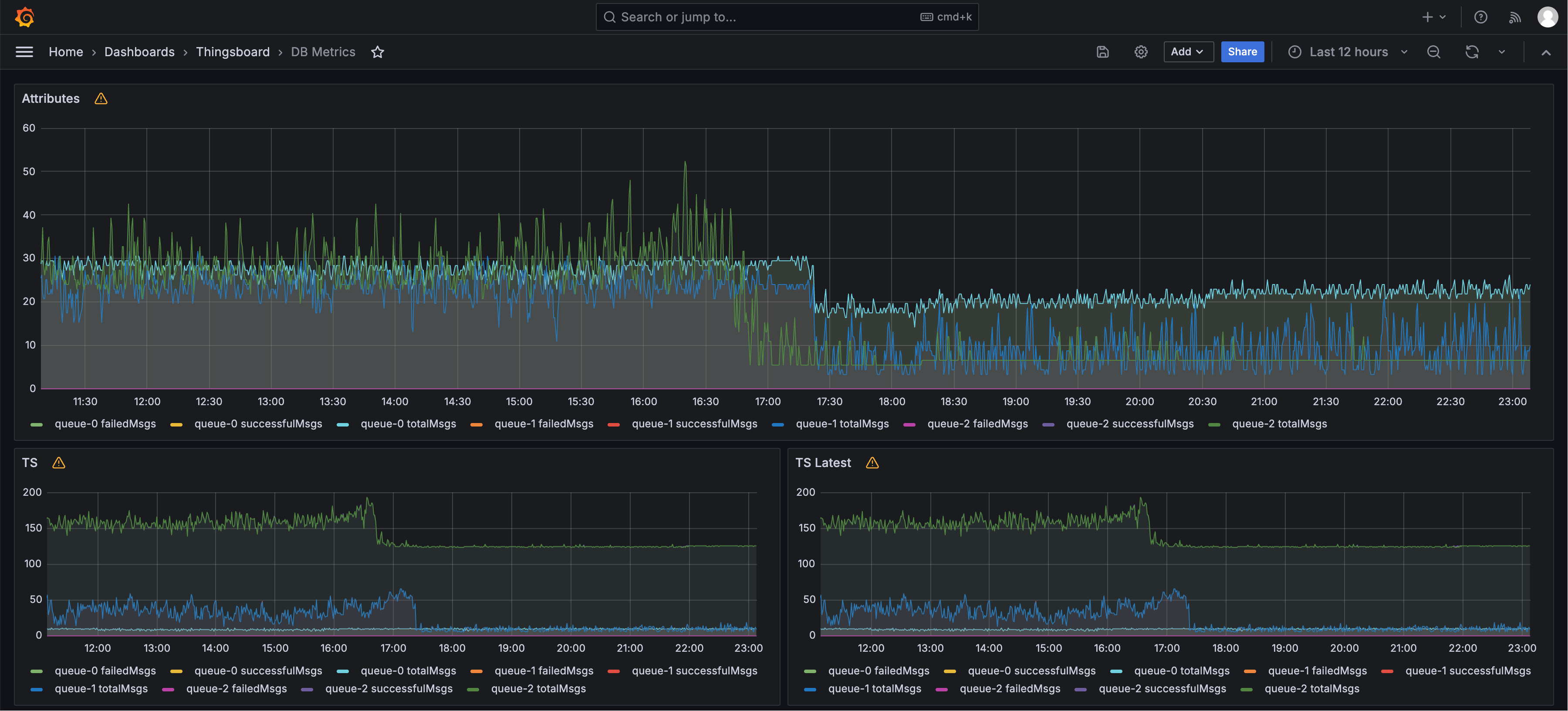Toggle queue-0 failedMsgs in Attributes legend

click(105, 424)
